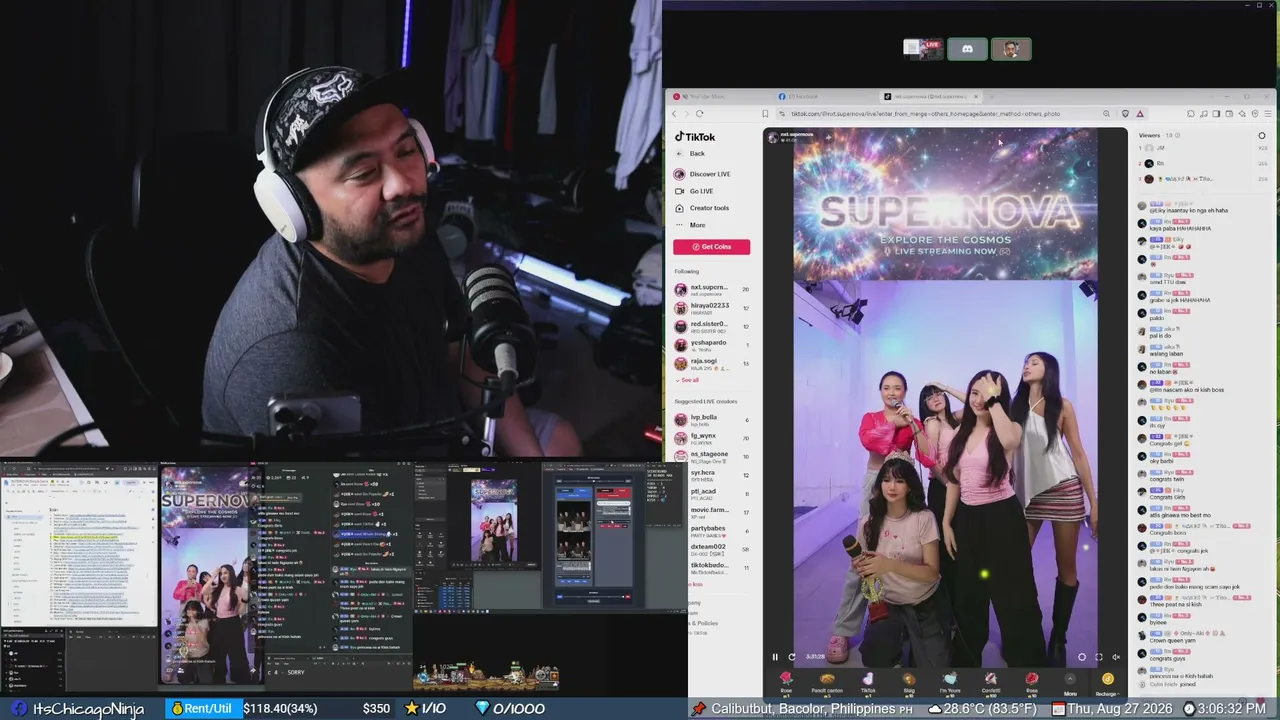Open top viewer JM in Viewers list

1203,148
